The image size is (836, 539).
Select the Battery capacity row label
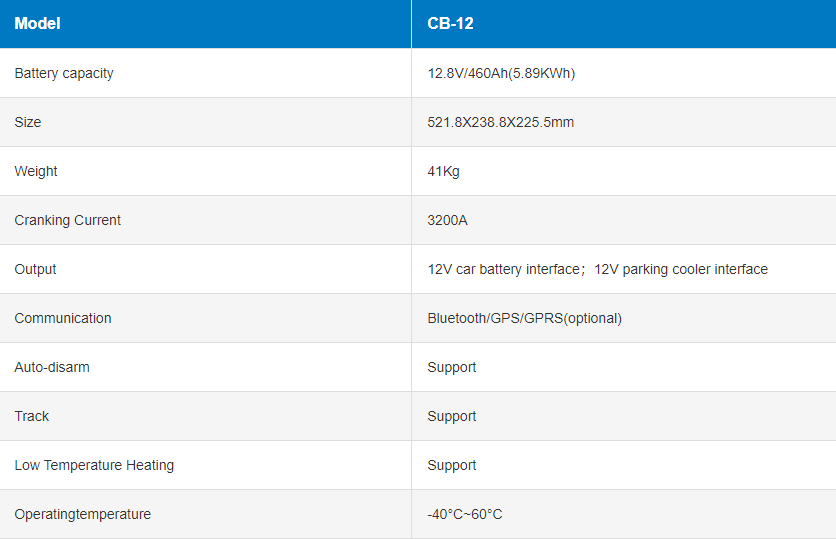(64, 73)
